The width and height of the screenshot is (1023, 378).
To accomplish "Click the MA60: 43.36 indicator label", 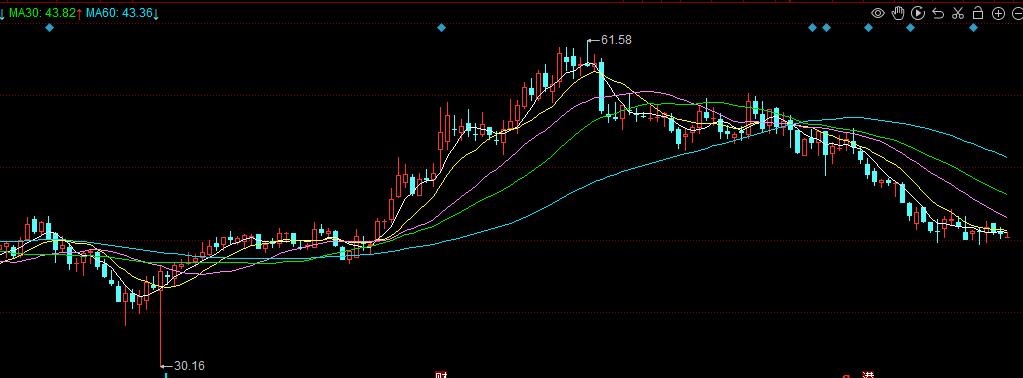I will tap(119, 13).
